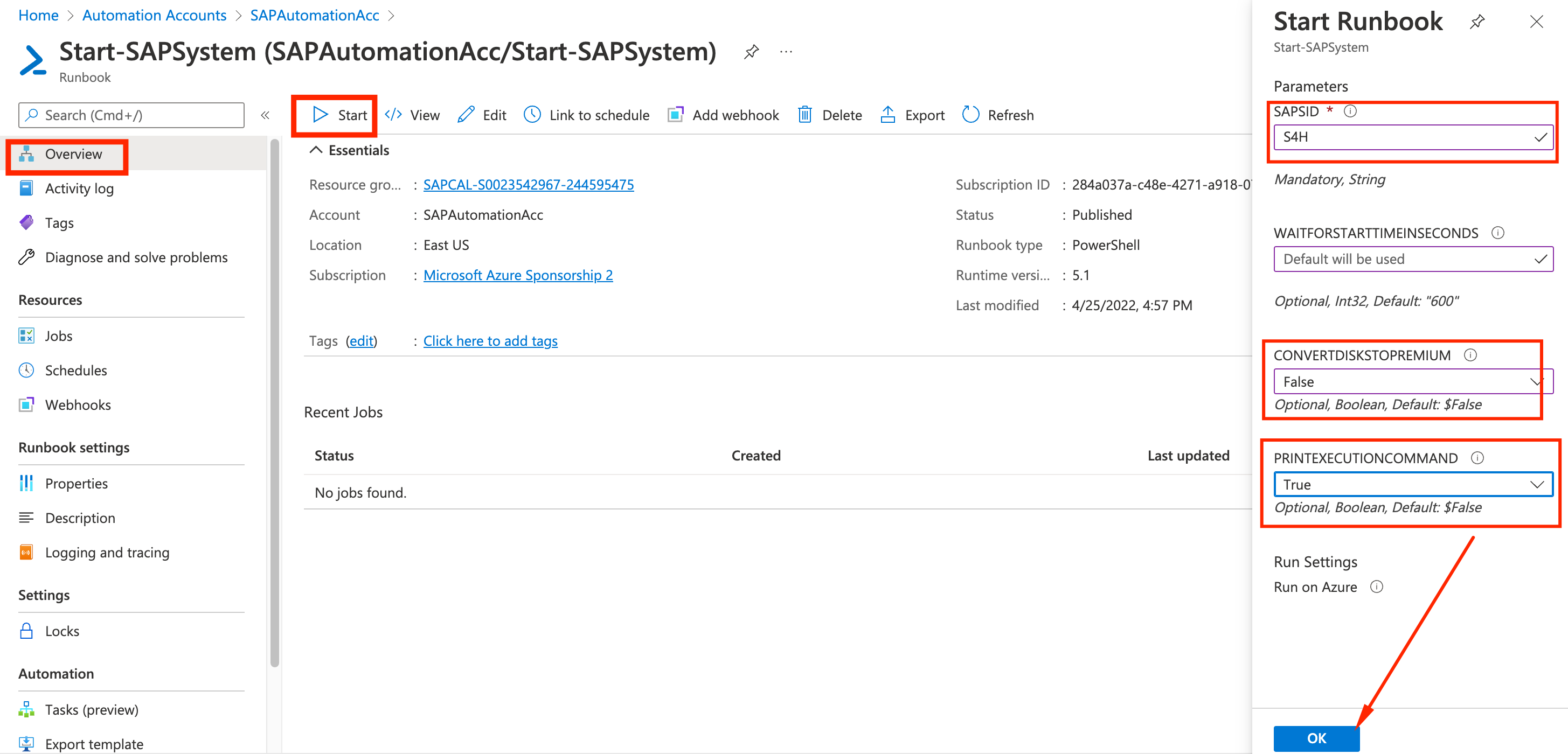Screen dimensions: 1568x754
Task: Open Activity log in sidebar
Action: pos(79,188)
